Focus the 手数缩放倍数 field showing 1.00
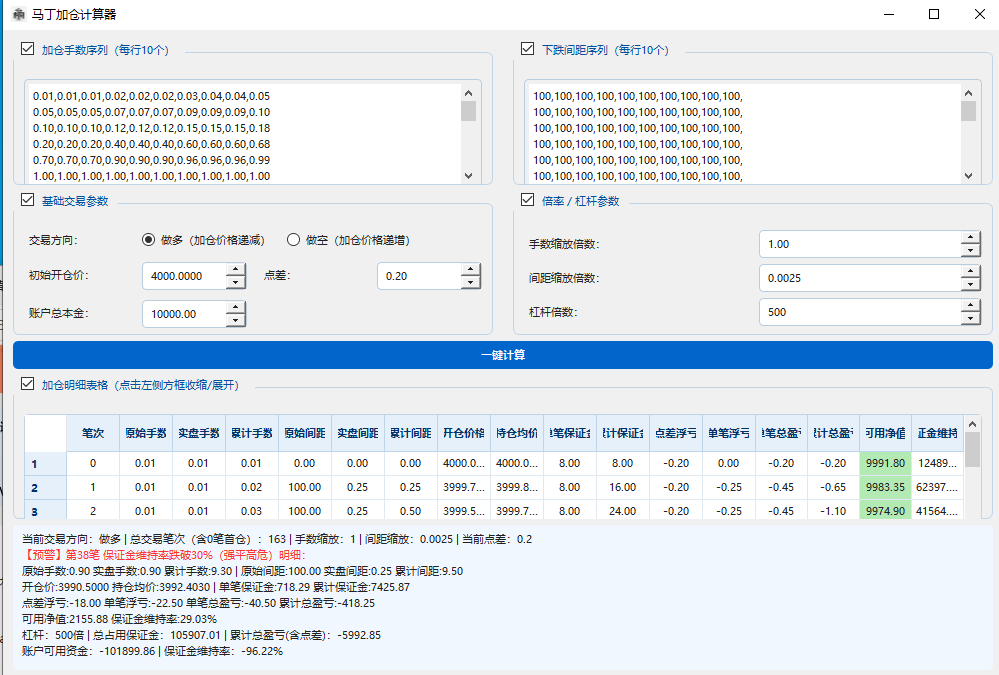The height and width of the screenshot is (675, 999). (x=860, y=244)
